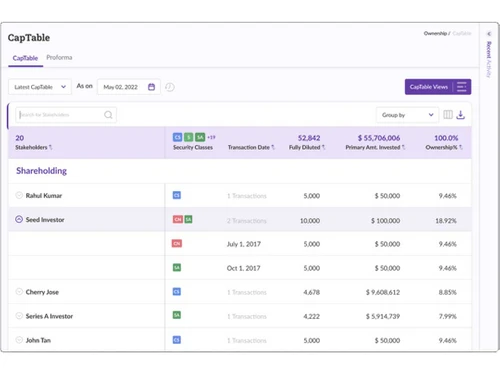Viewport: 500px width, 375px height.
Task: Click the 4,678 fully diluted cell
Action: click(x=312, y=292)
